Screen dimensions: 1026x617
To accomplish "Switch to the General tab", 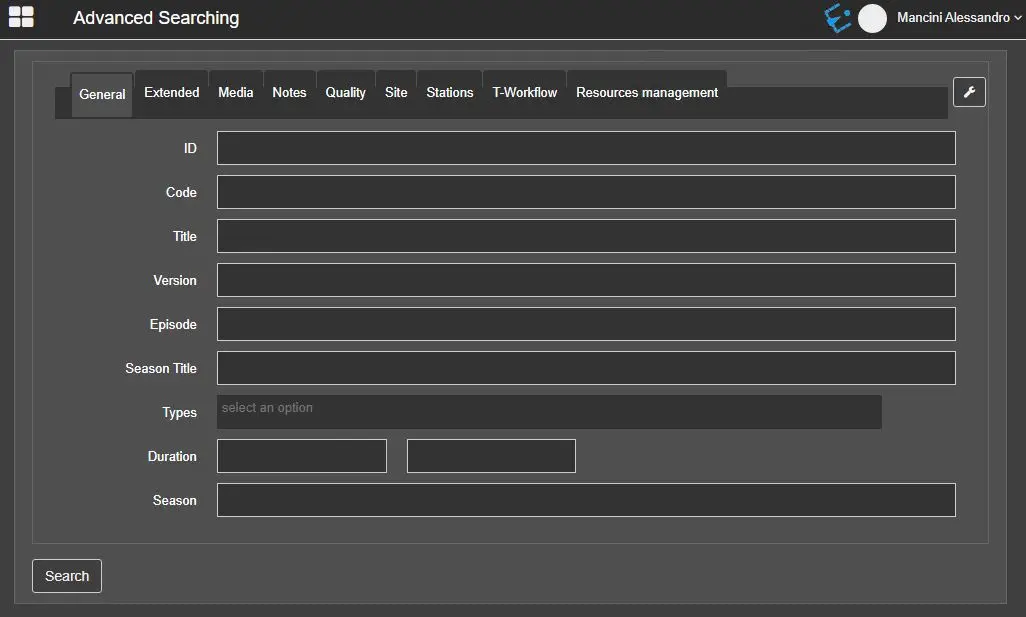I will pos(102,94).
